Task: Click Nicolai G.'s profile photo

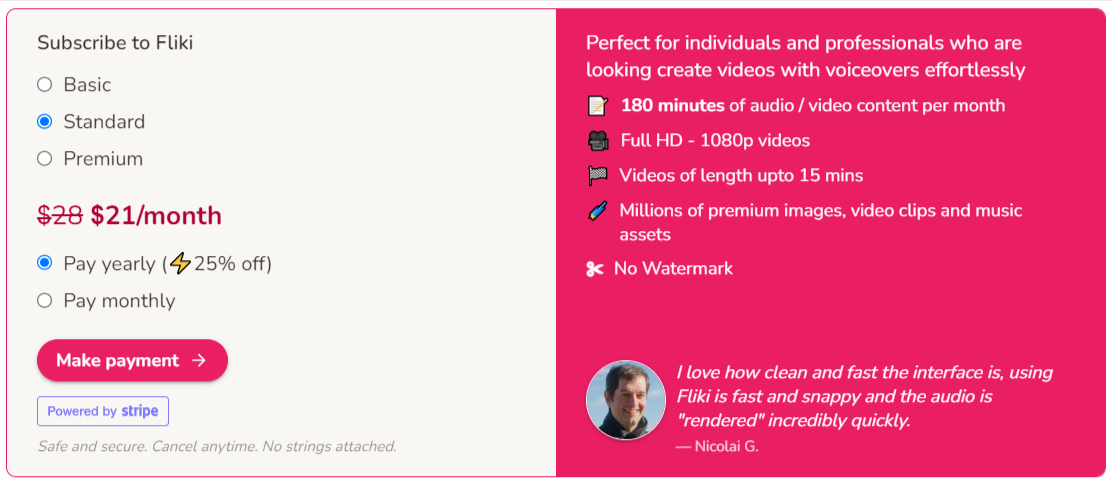Action: point(625,400)
